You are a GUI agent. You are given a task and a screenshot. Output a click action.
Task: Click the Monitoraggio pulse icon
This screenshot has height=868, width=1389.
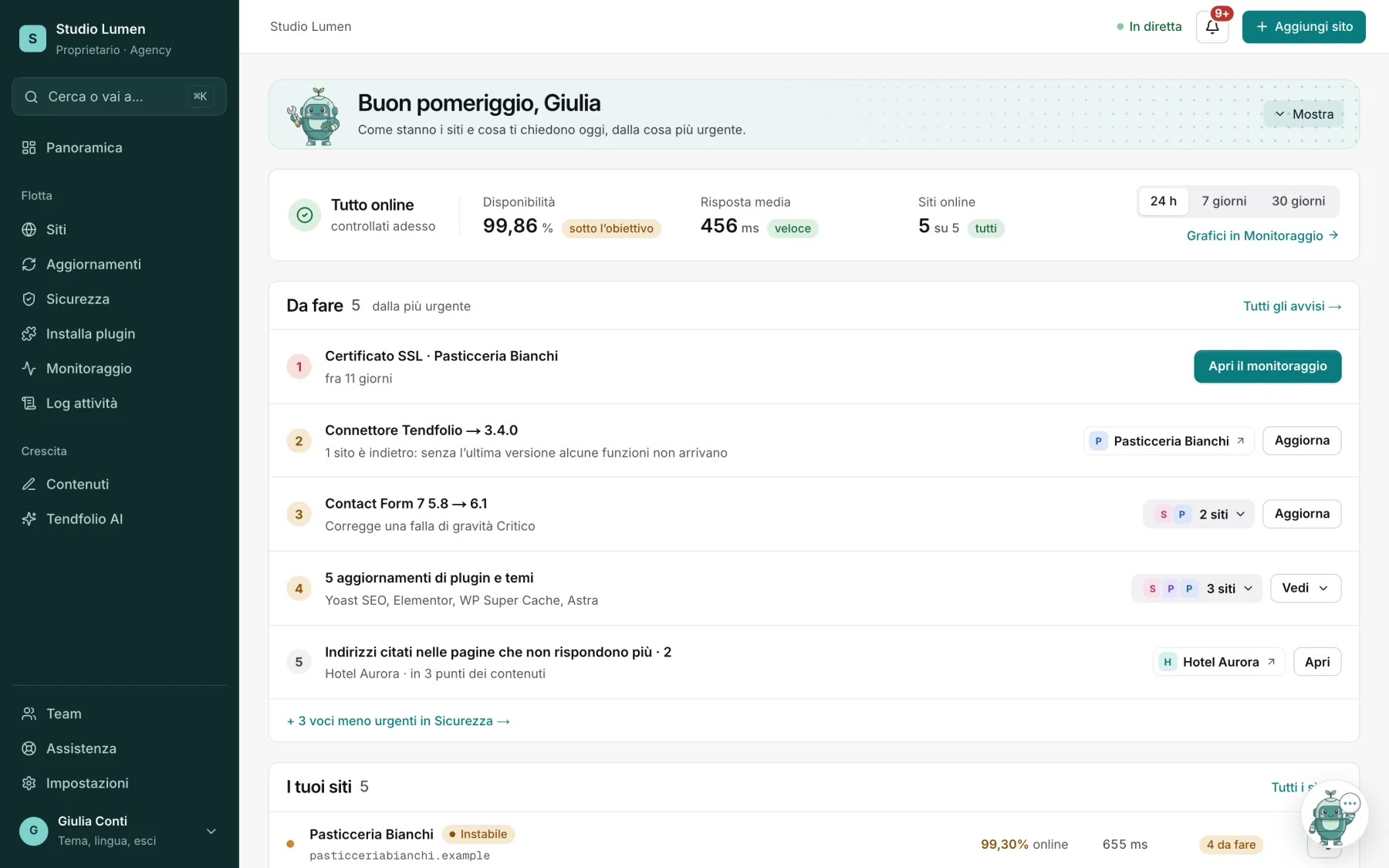coord(29,368)
